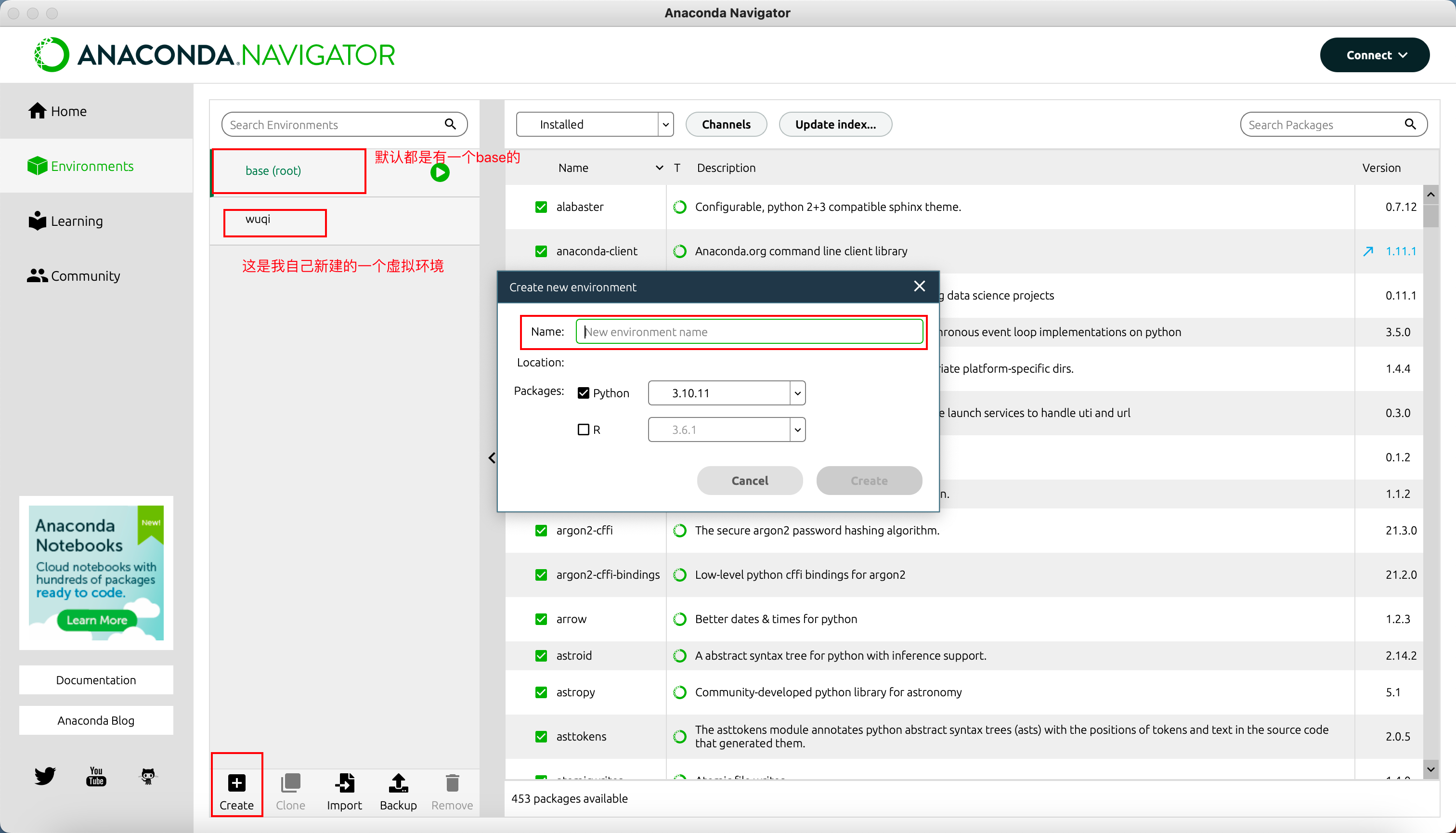Toggle the Python package checkbox
The height and width of the screenshot is (833, 1456).
click(x=584, y=392)
